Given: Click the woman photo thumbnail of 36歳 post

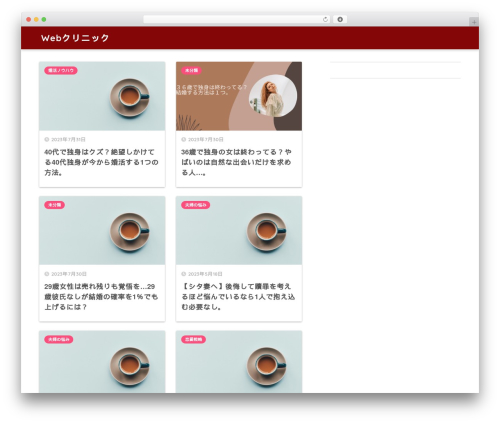Looking at the screenshot, I should click(239, 96).
